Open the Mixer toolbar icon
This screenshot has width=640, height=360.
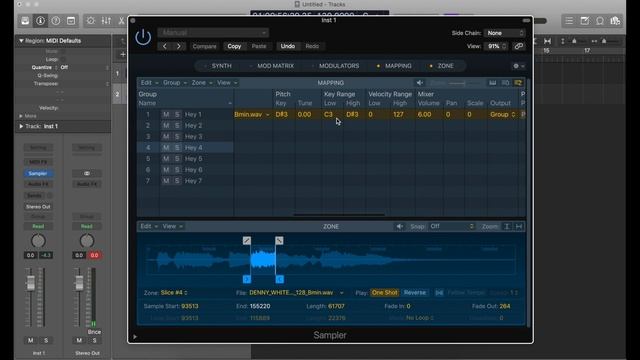[106, 21]
